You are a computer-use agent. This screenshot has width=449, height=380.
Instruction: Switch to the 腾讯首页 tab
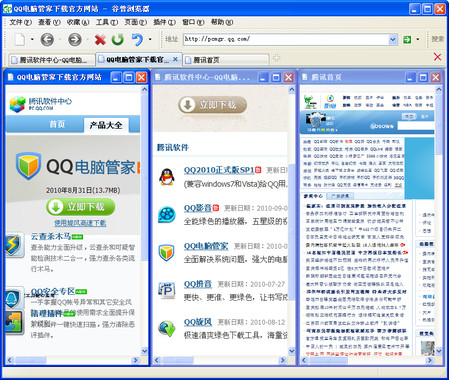[226, 60]
